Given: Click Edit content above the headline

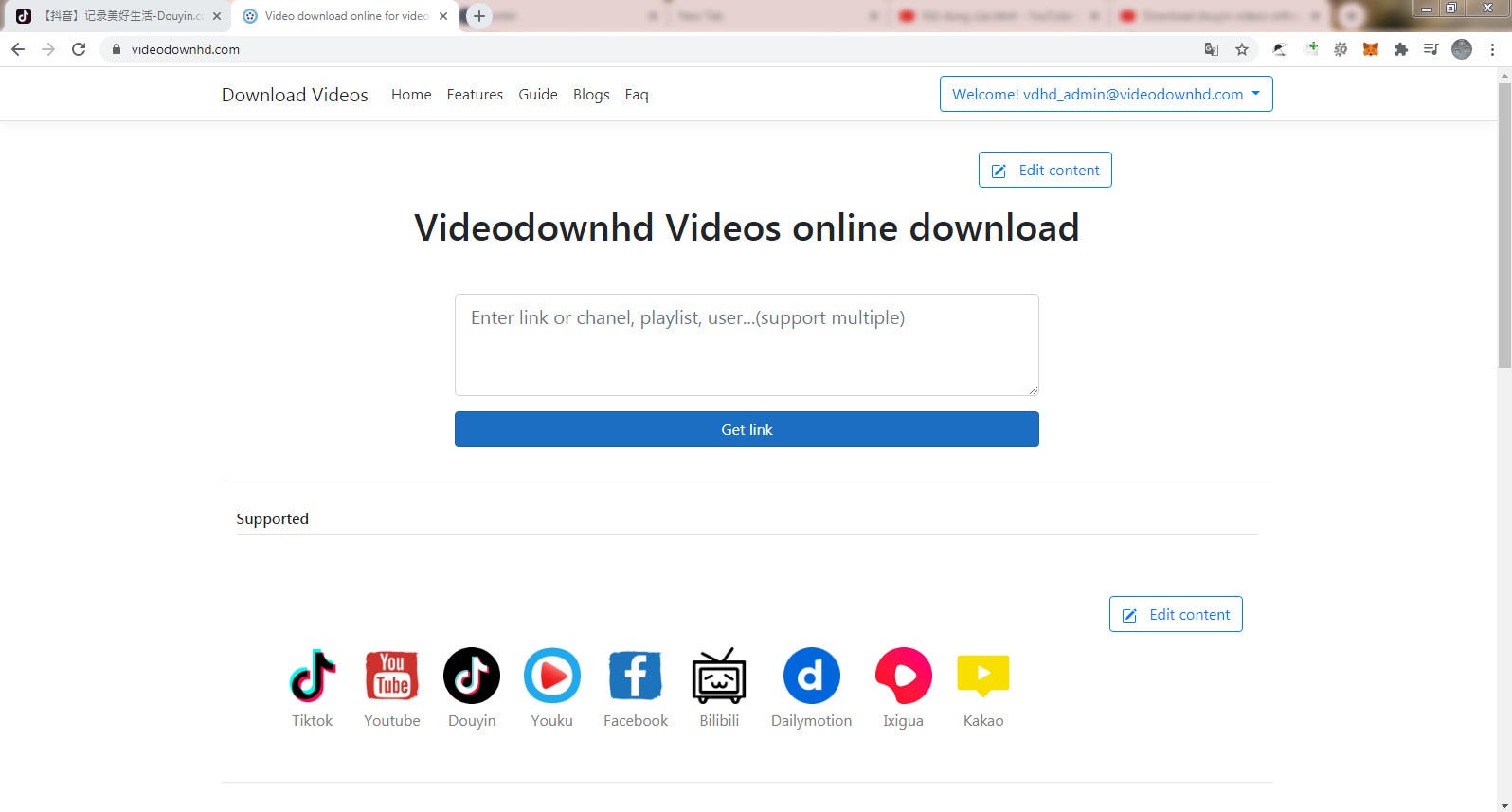Looking at the screenshot, I should pos(1045,170).
